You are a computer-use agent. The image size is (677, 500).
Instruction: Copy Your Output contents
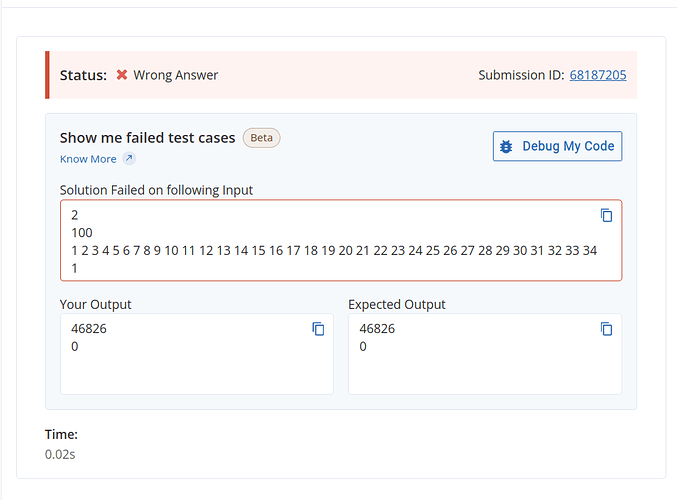click(318, 329)
